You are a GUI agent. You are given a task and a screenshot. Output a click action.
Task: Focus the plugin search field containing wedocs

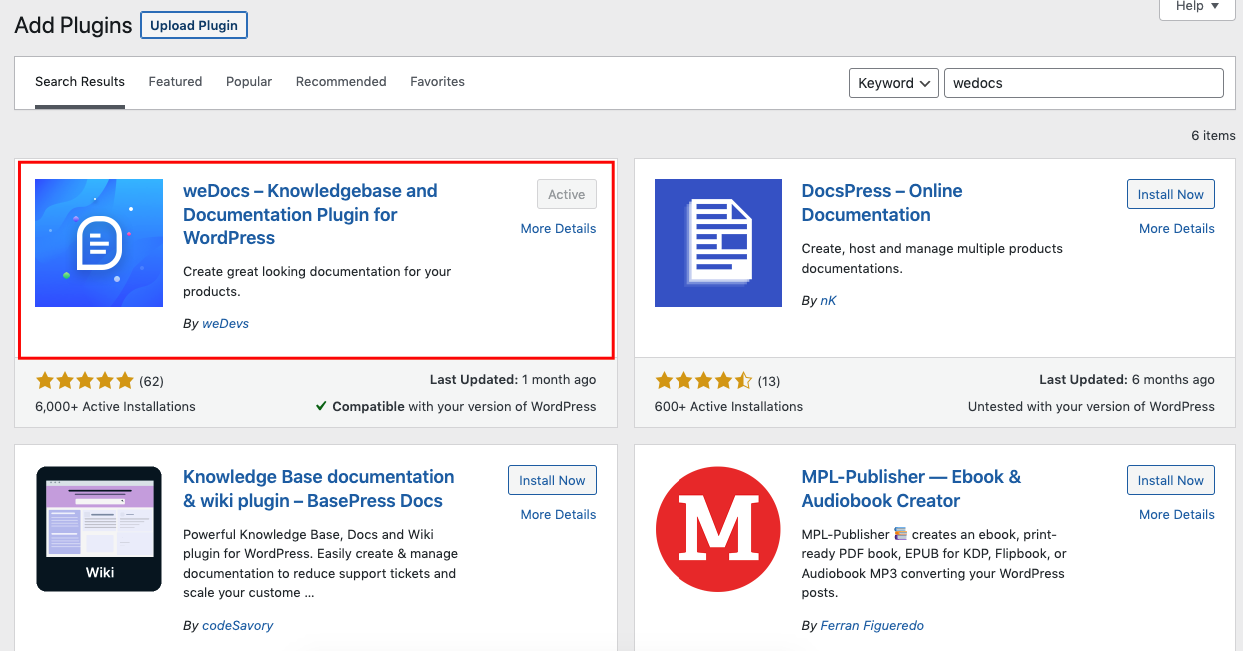[x=1084, y=83]
